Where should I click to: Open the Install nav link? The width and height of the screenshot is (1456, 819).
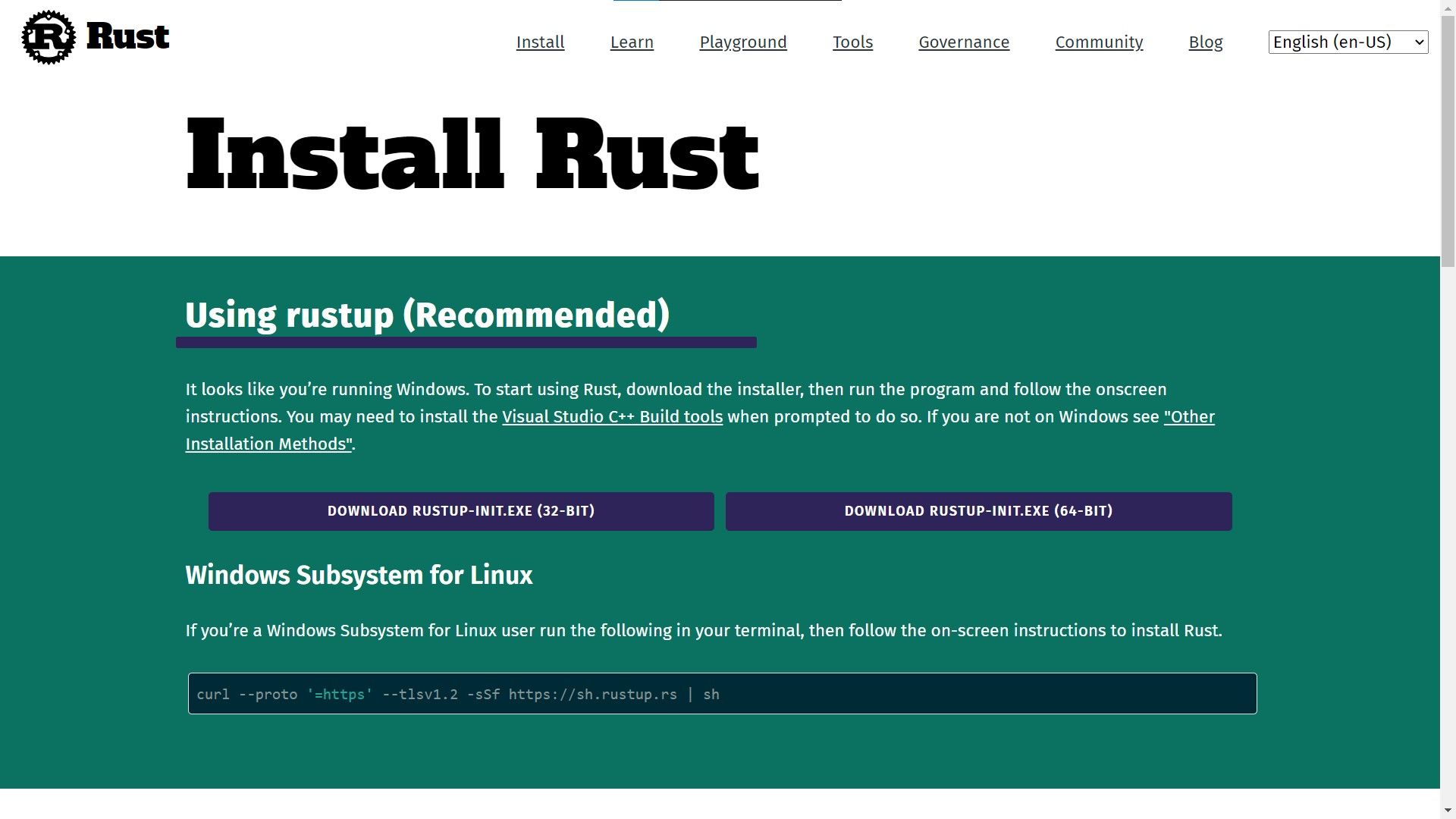click(x=540, y=42)
